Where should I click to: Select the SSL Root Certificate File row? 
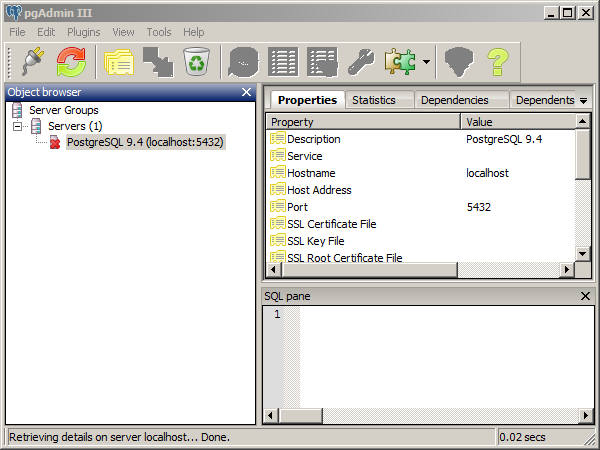click(421, 256)
